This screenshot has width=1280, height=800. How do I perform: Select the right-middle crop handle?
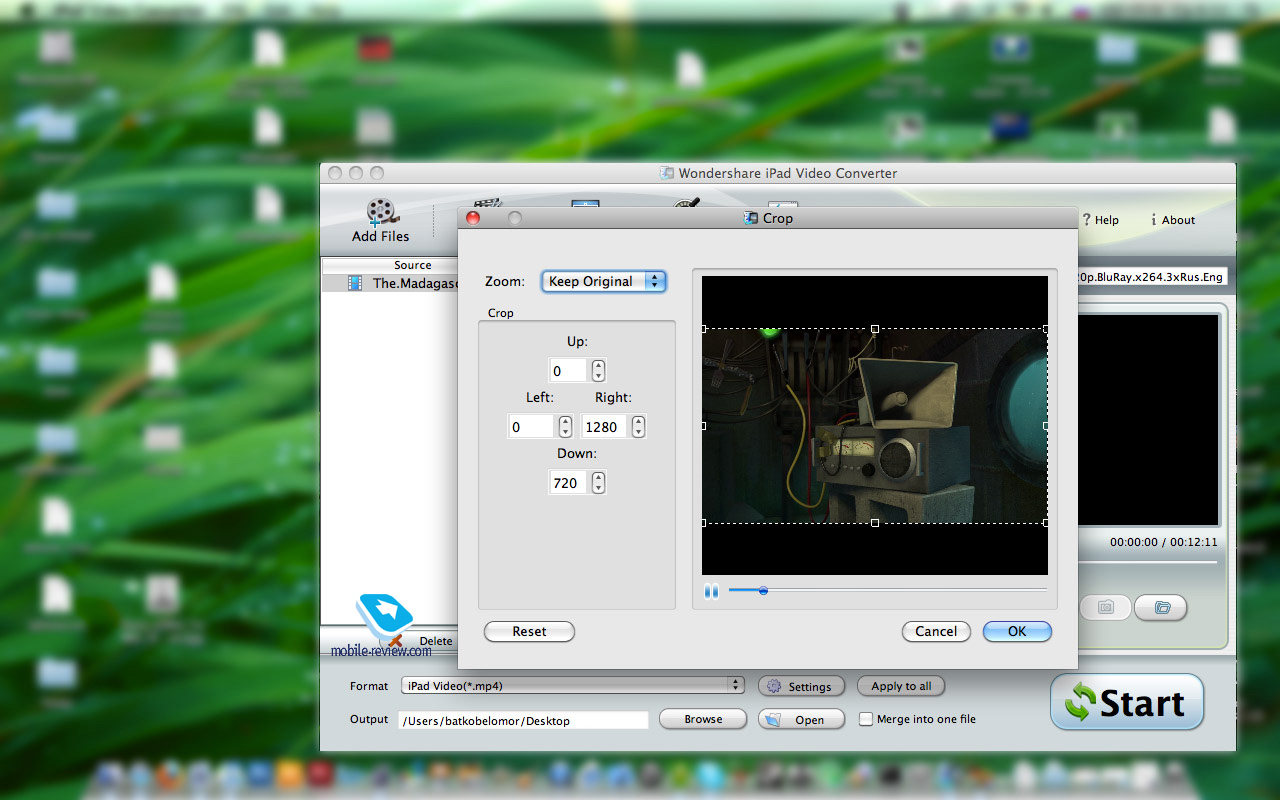point(1046,426)
